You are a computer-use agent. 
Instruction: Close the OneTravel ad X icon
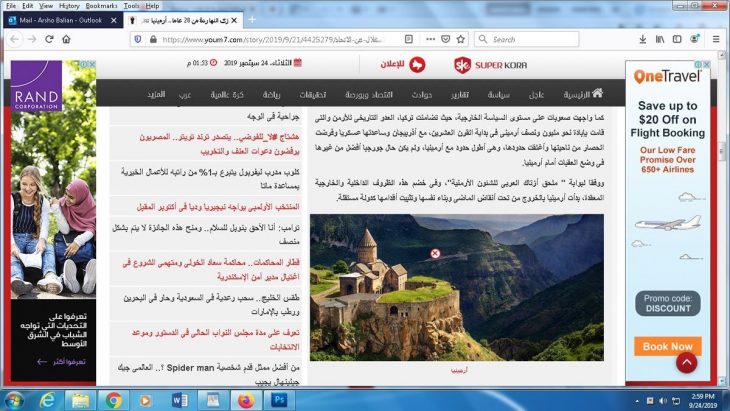tap(706, 65)
